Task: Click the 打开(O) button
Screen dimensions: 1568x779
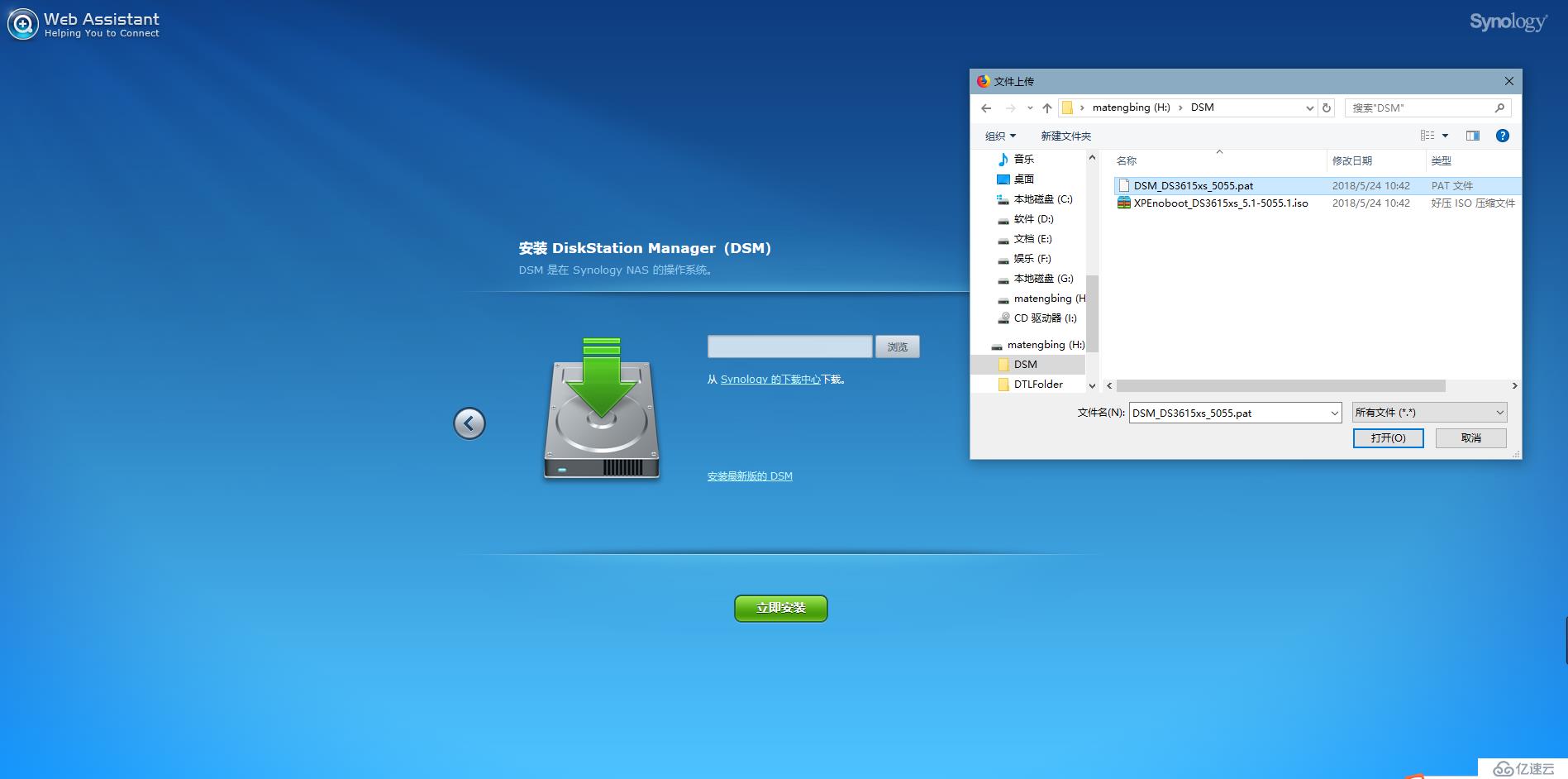Action: tap(1388, 437)
